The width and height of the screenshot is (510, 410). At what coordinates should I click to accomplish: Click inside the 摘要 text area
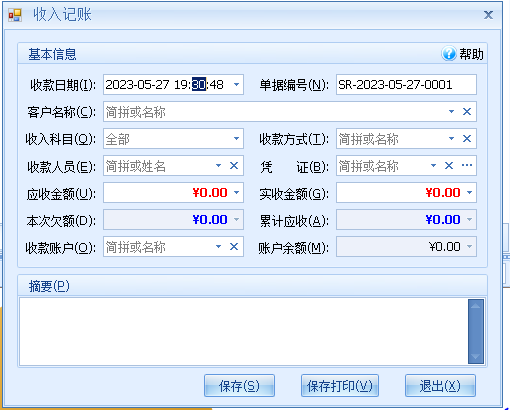[x=243, y=331]
